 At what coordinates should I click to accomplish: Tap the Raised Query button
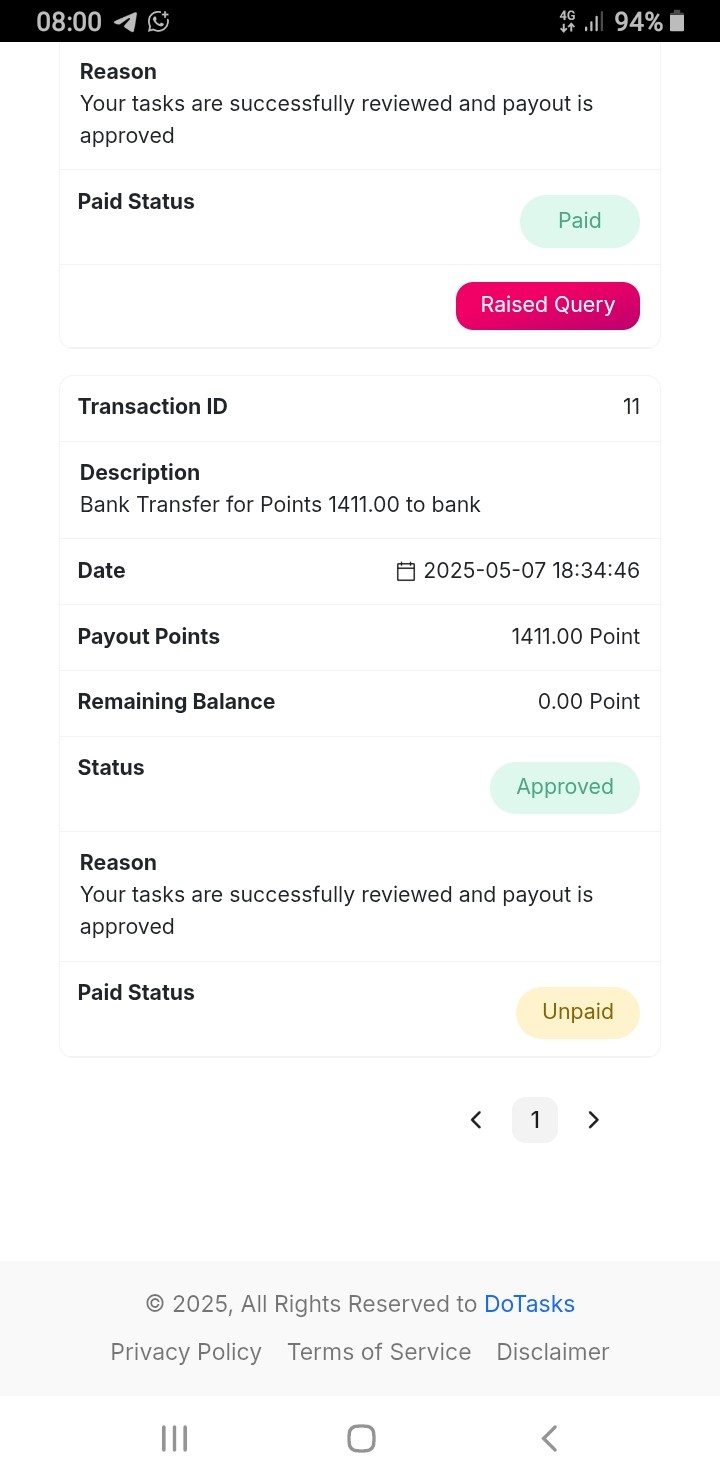547,305
